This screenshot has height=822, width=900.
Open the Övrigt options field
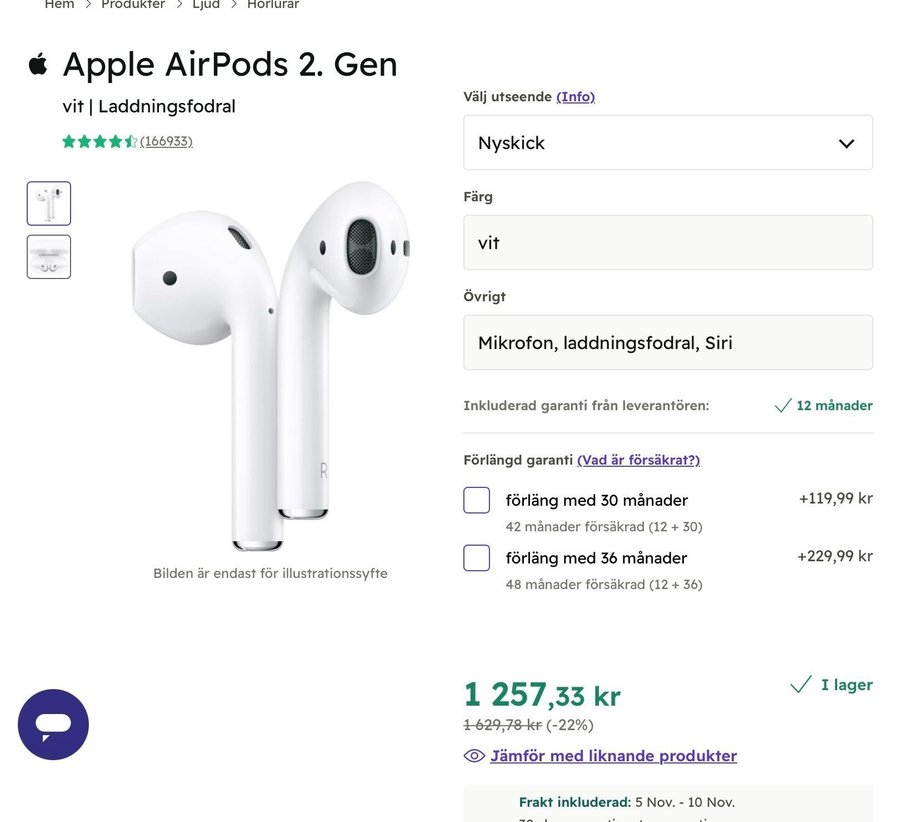point(667,343)
